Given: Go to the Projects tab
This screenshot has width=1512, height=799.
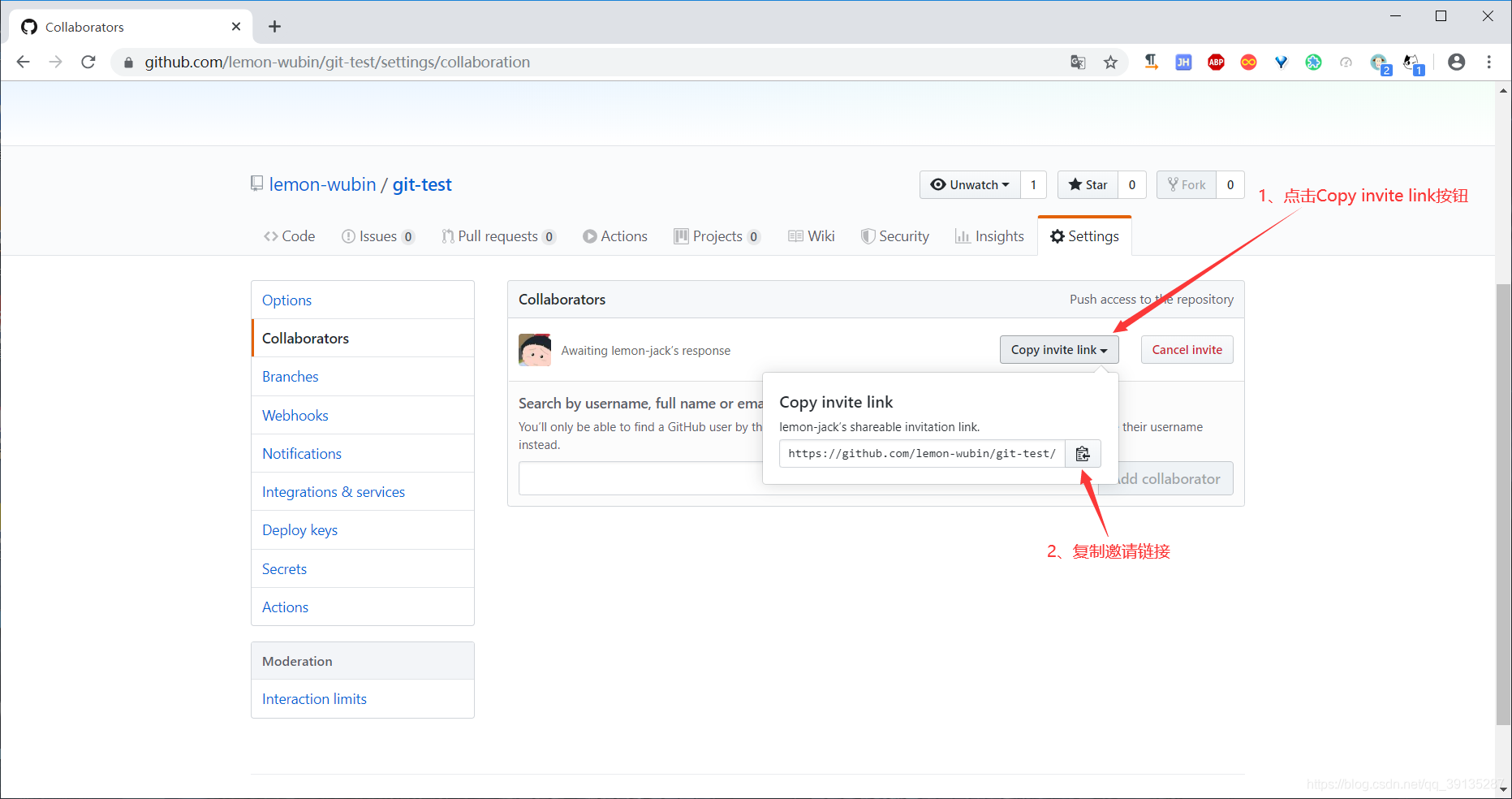Looking at the screenshot, I should coord(717,236).
